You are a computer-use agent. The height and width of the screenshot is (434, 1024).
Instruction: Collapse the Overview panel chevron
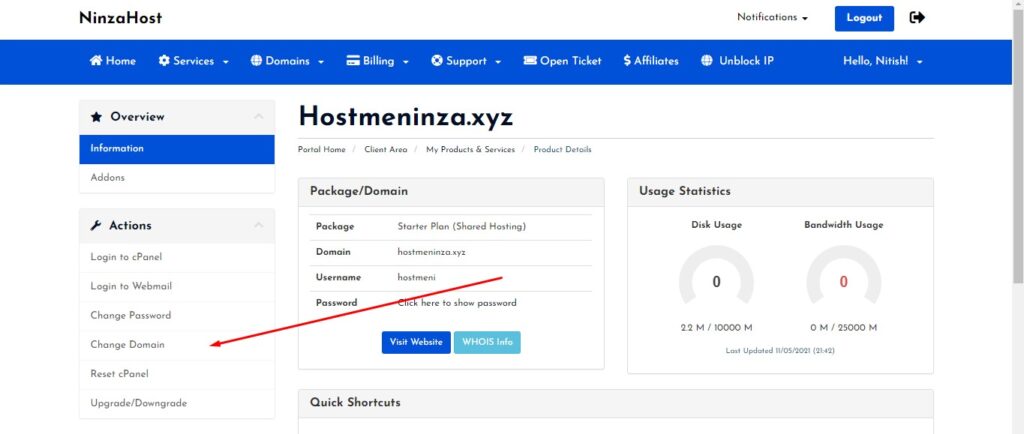pyautogui.click(x=259, y=117)
